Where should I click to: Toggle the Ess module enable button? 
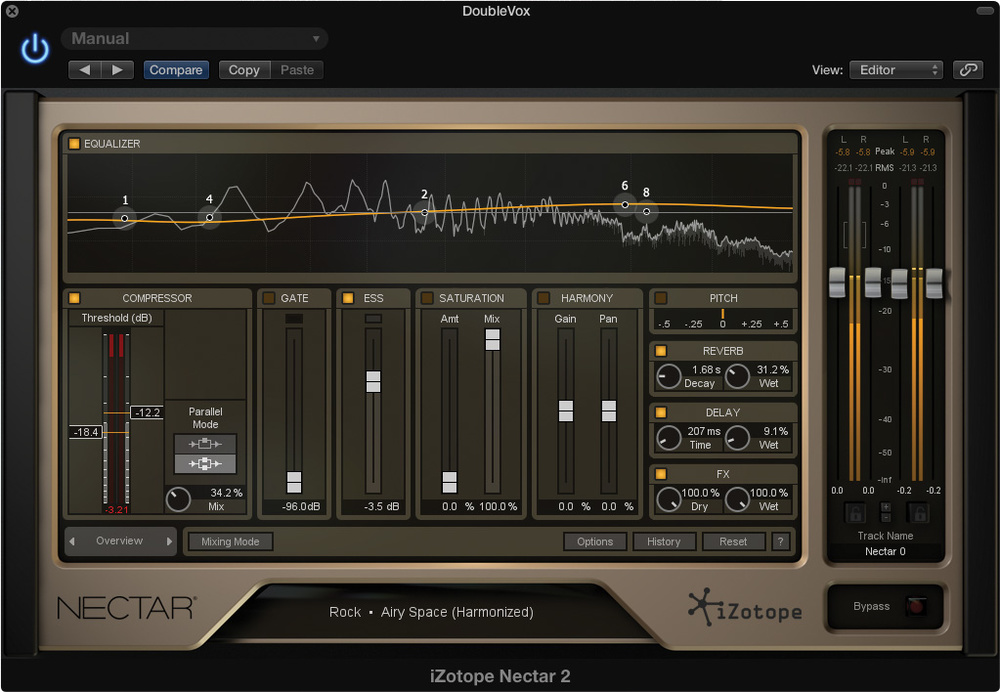[x=348, y=298]
